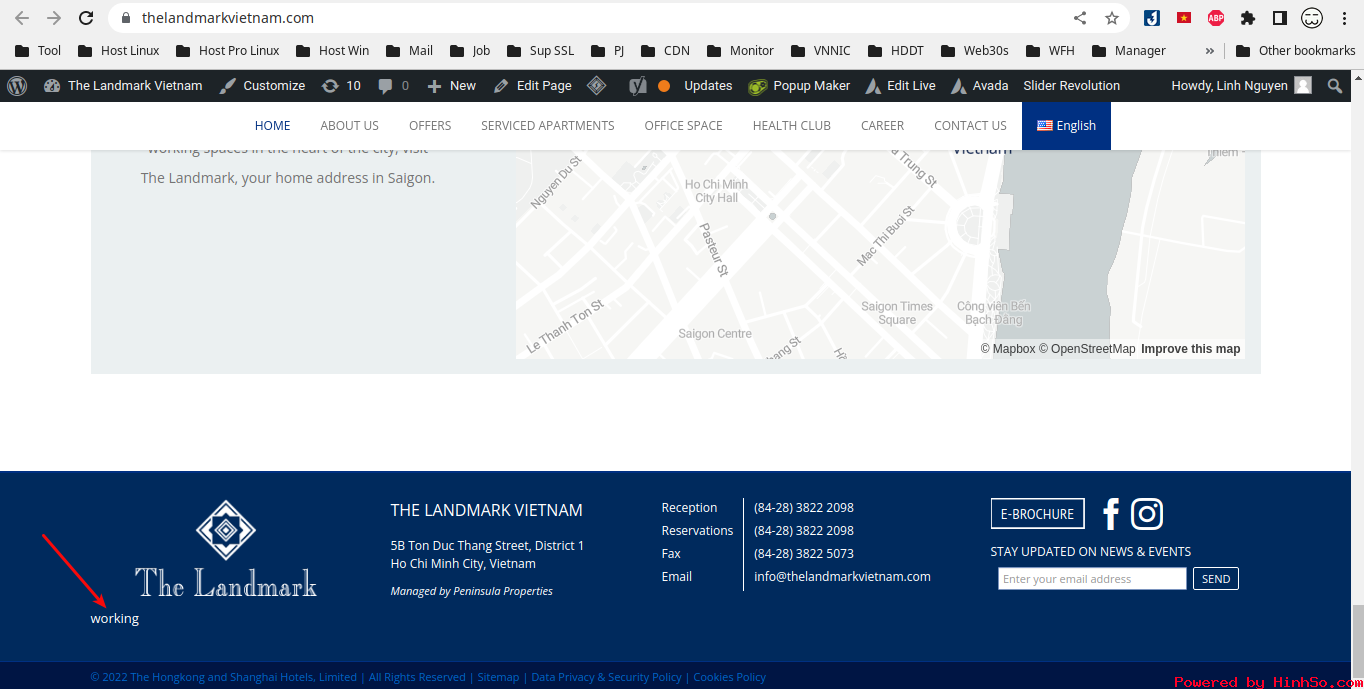Open Chrome three-dot menu

(1344, 18)
